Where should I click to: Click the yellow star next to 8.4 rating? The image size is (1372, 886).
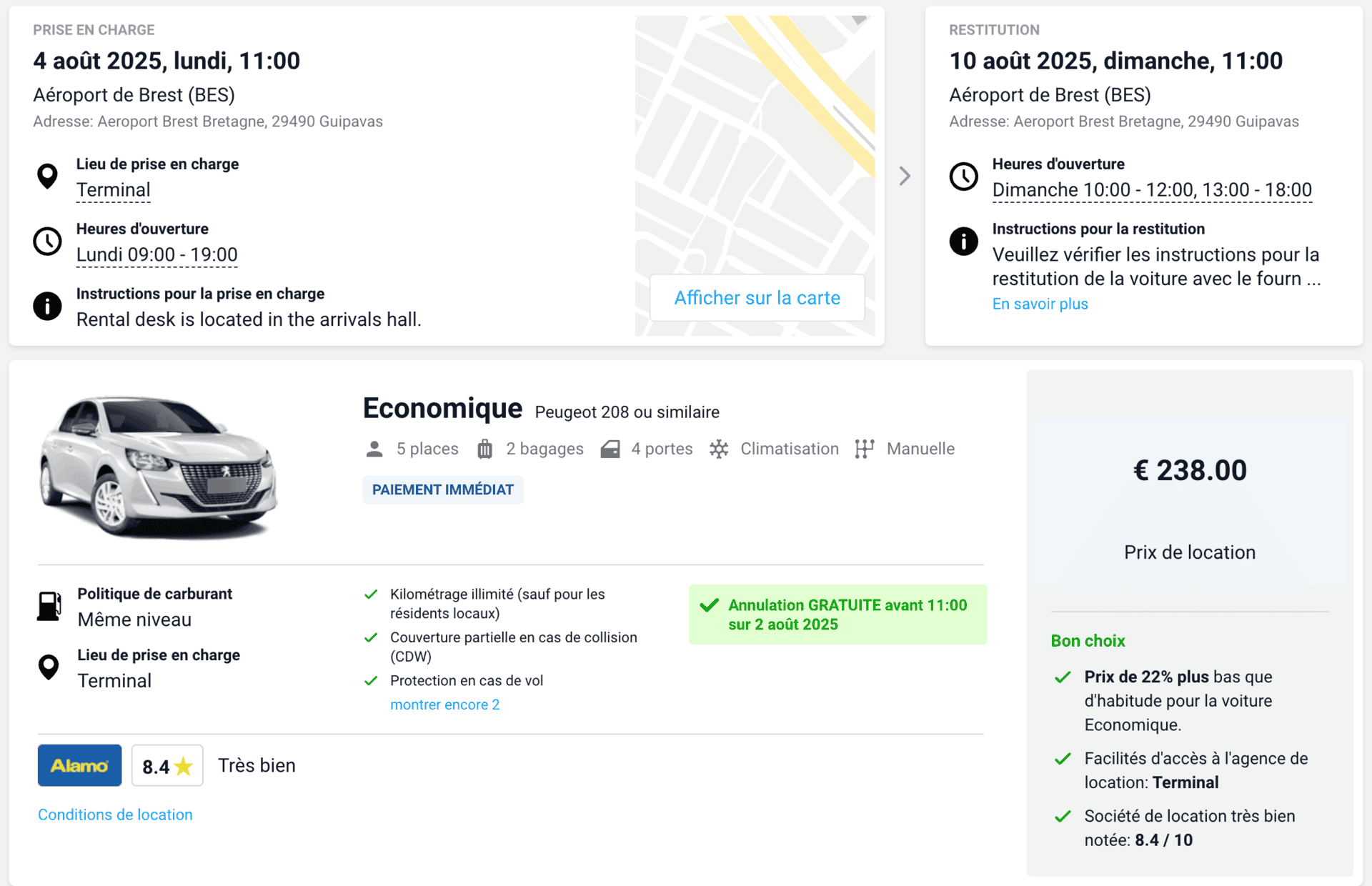[x=184, y=766]
